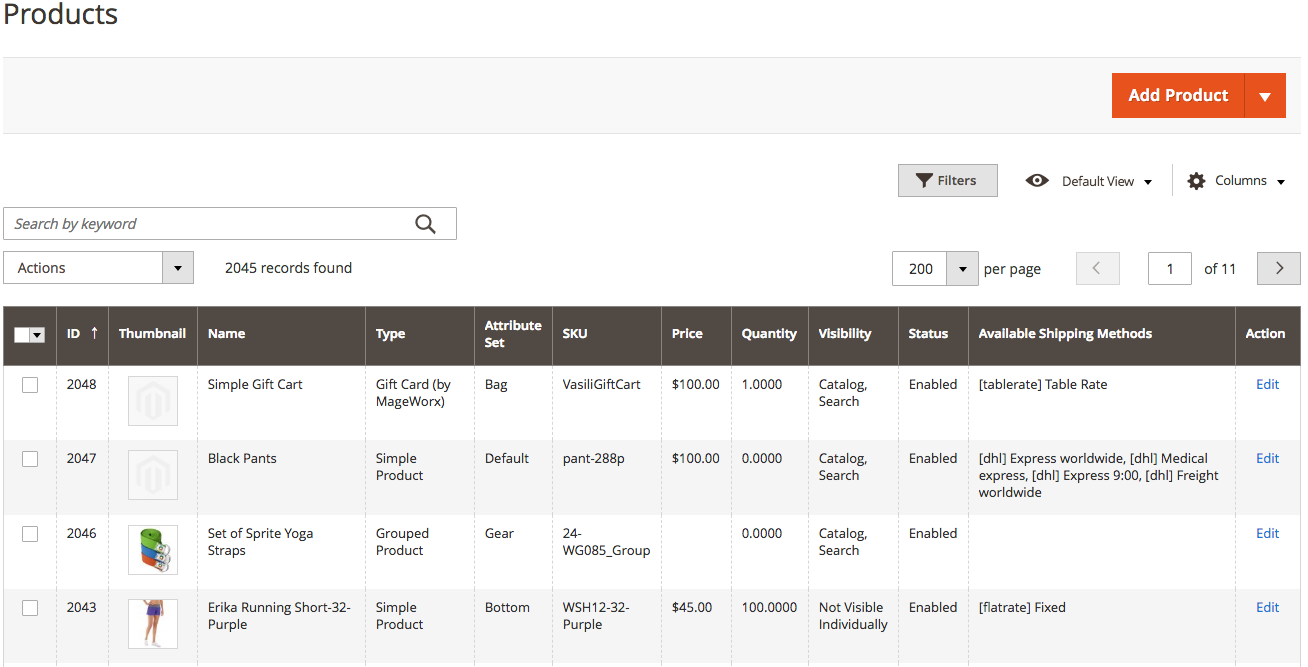Click the previous page arrow button
The image size is (1308, 667).
tap(1097, 268)
